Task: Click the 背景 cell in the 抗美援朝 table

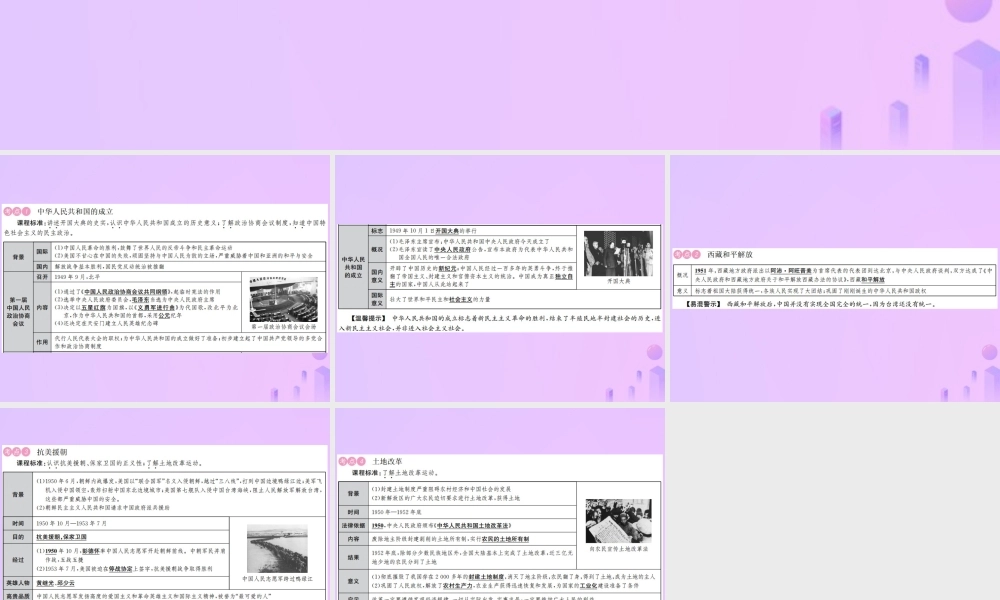Action: tap(18, 494)
